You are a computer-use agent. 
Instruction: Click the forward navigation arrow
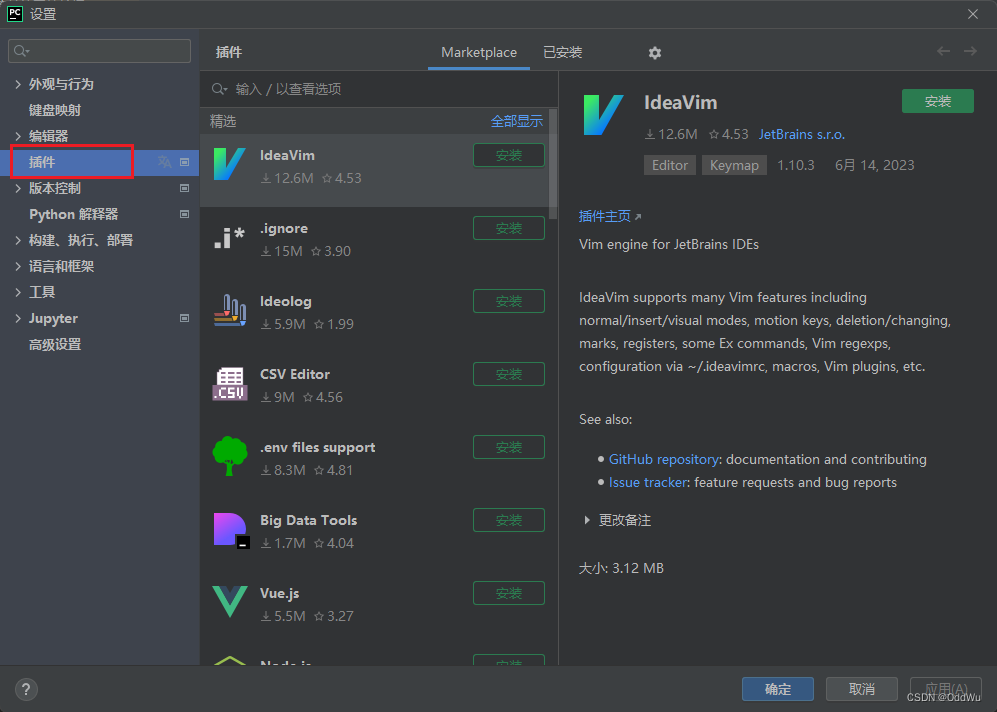tap(970, 51)
